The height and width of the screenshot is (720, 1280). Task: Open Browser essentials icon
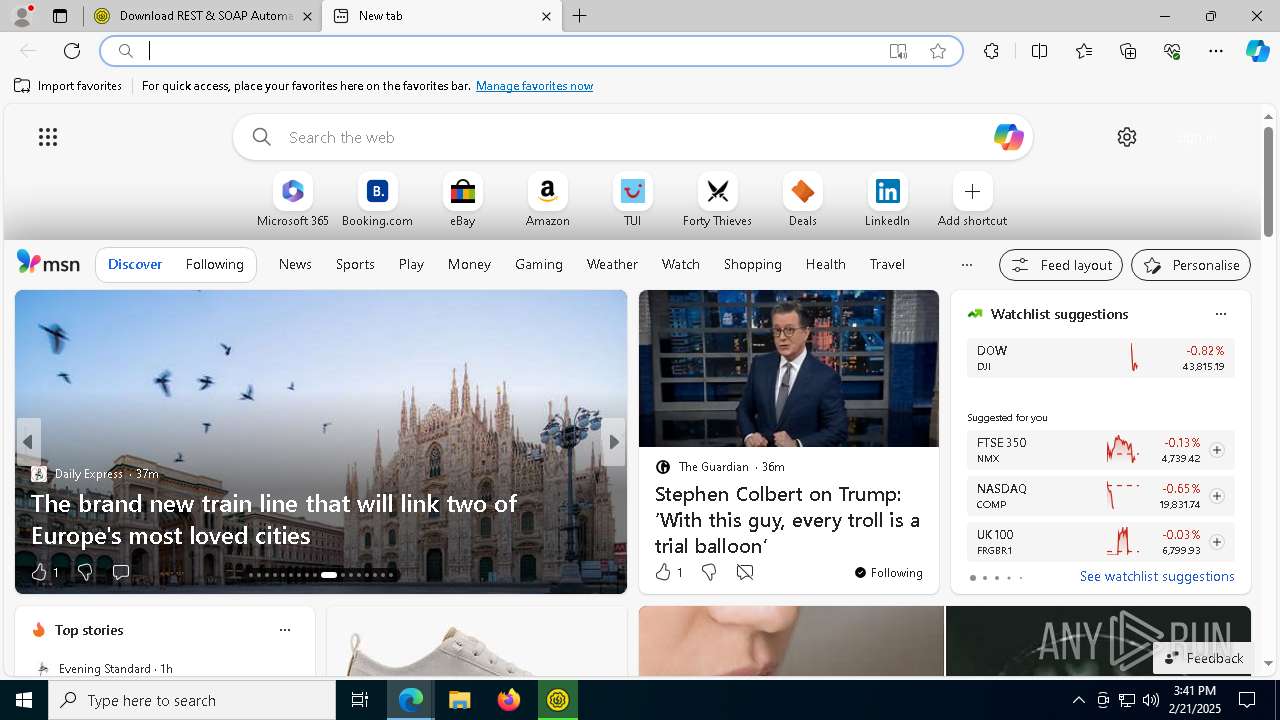pyautogui.click(x=1172, y=51)
